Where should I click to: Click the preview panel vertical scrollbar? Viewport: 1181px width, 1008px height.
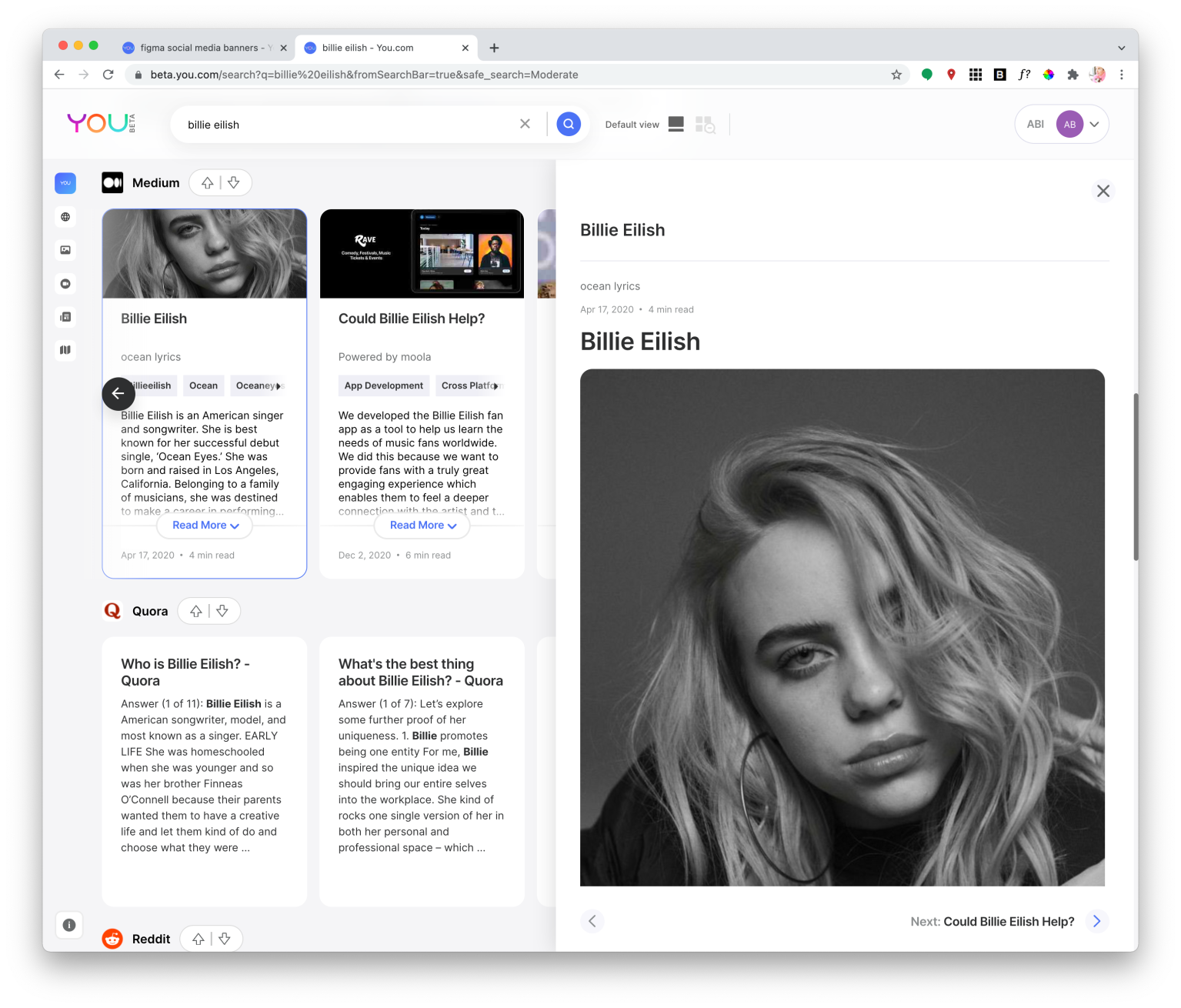point(1135,477)
